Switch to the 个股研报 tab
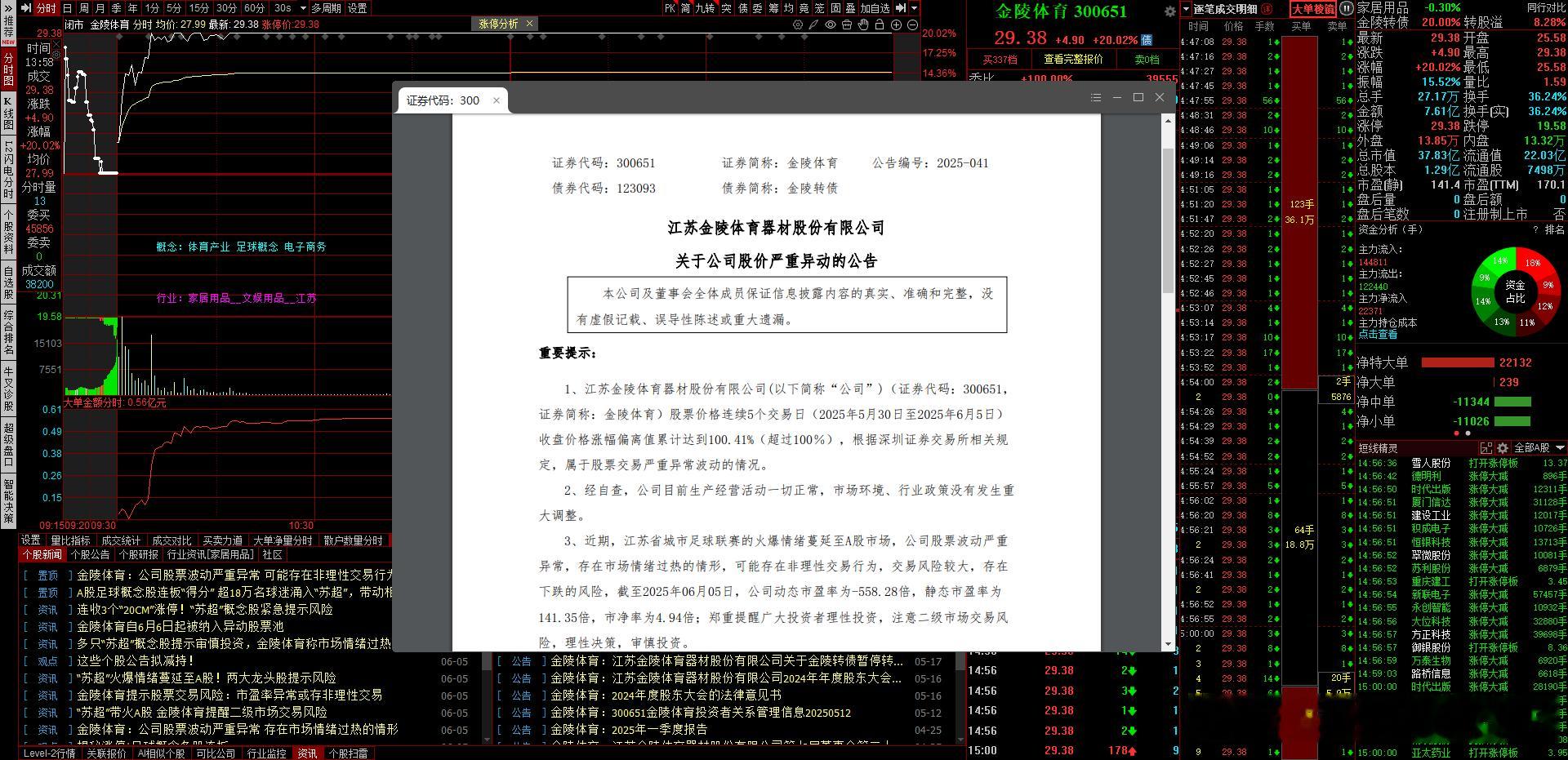1568x760 pixels. (140, 554)
